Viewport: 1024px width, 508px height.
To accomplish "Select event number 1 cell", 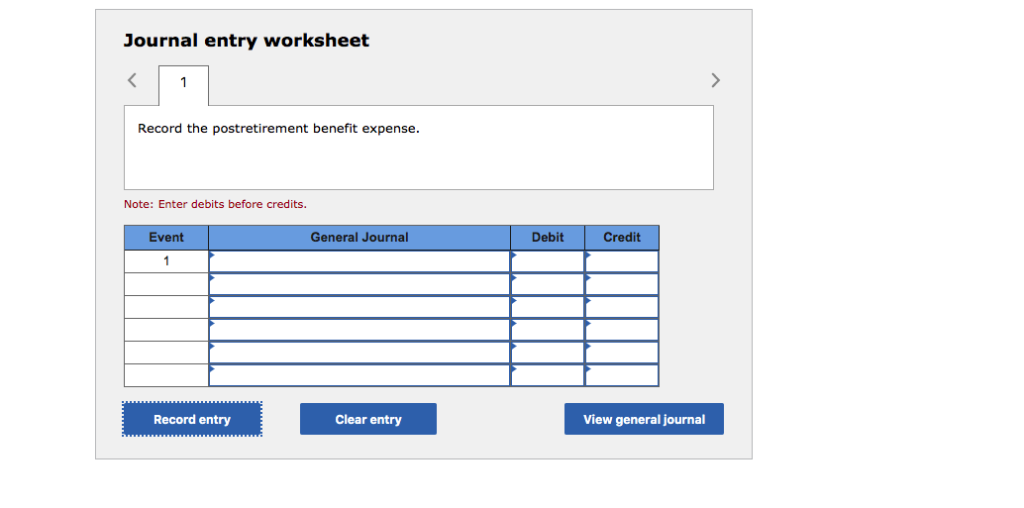I will 167,261.
